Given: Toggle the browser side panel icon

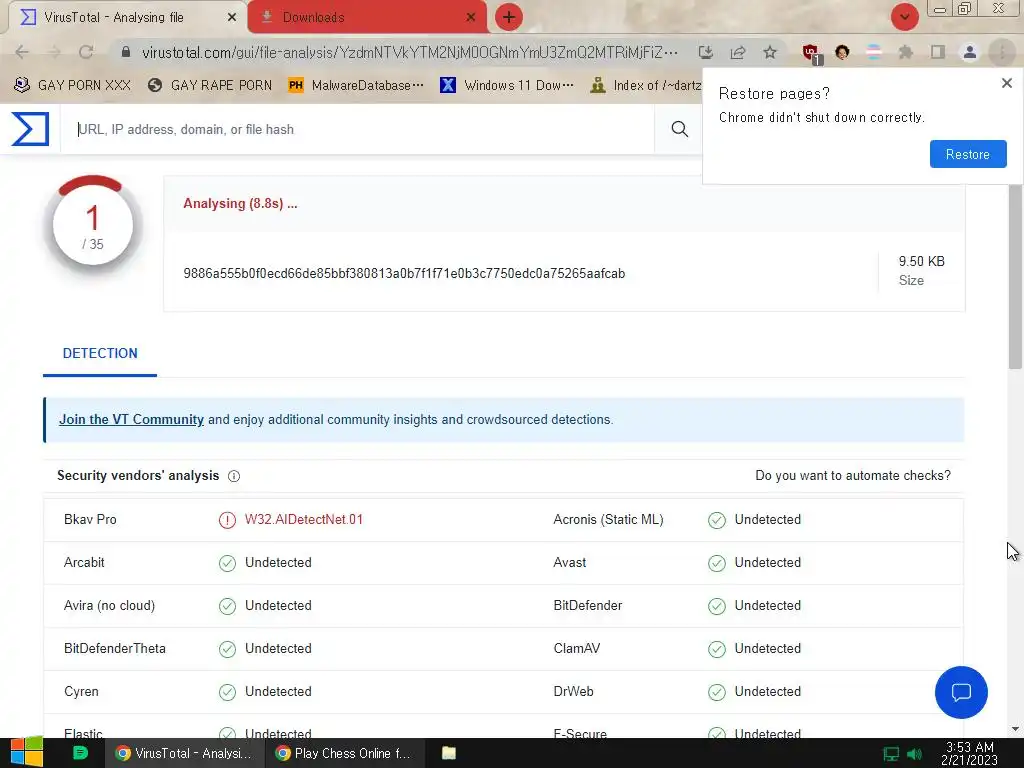Looking at the screenshot, I should [938, 52].
